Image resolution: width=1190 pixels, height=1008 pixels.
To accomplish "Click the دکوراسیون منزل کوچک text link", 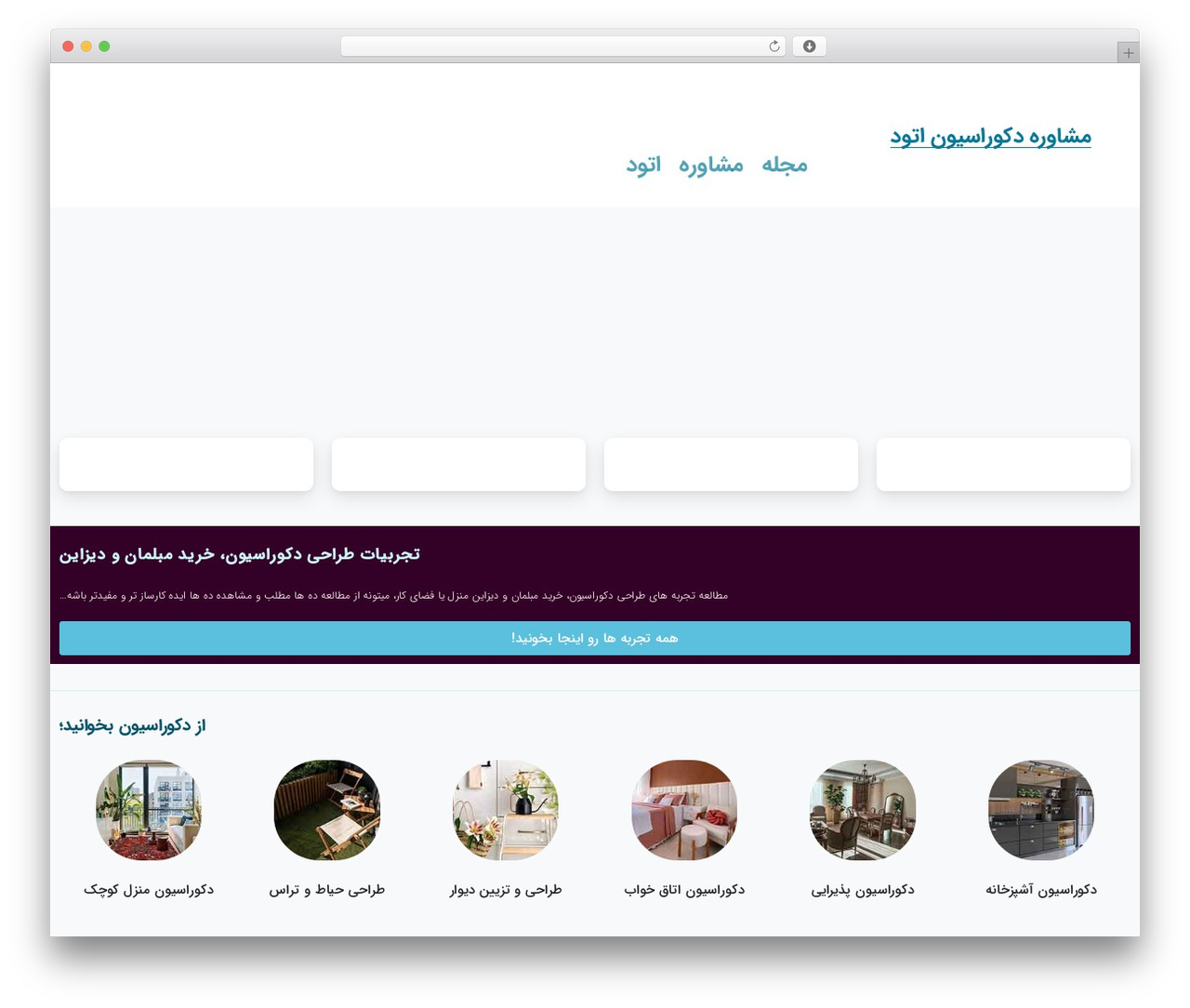I will coord(149,890).
